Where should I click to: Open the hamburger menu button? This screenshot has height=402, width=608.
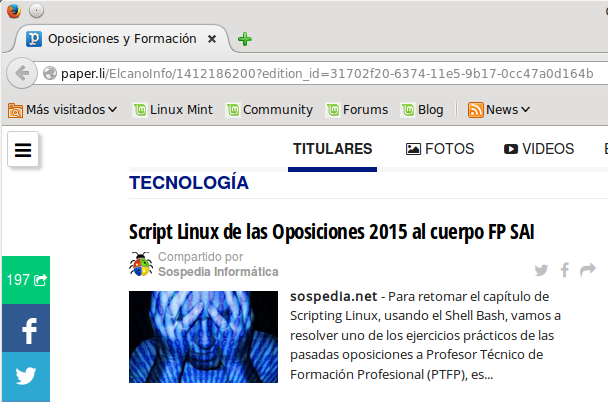pyautogui.click(x=23, y=150)
